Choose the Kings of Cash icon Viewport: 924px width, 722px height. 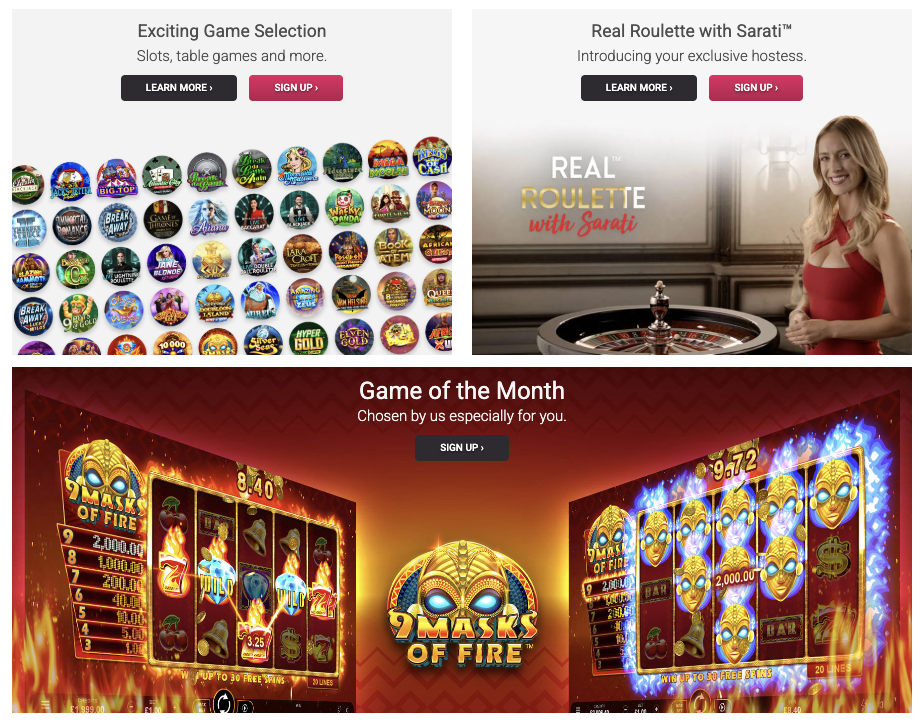coord(433,157)
